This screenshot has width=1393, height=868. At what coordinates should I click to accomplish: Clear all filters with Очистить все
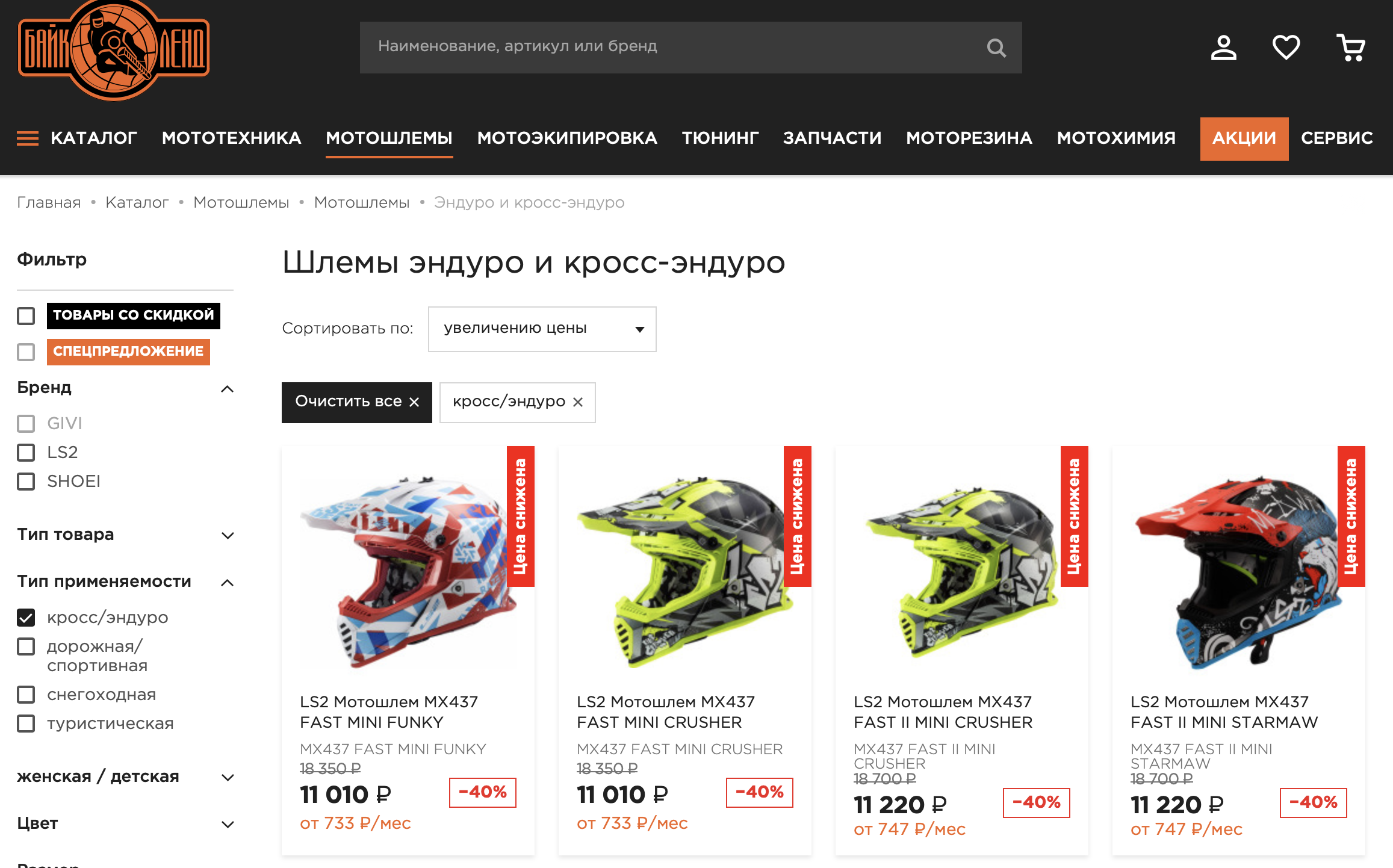(357, 402)
